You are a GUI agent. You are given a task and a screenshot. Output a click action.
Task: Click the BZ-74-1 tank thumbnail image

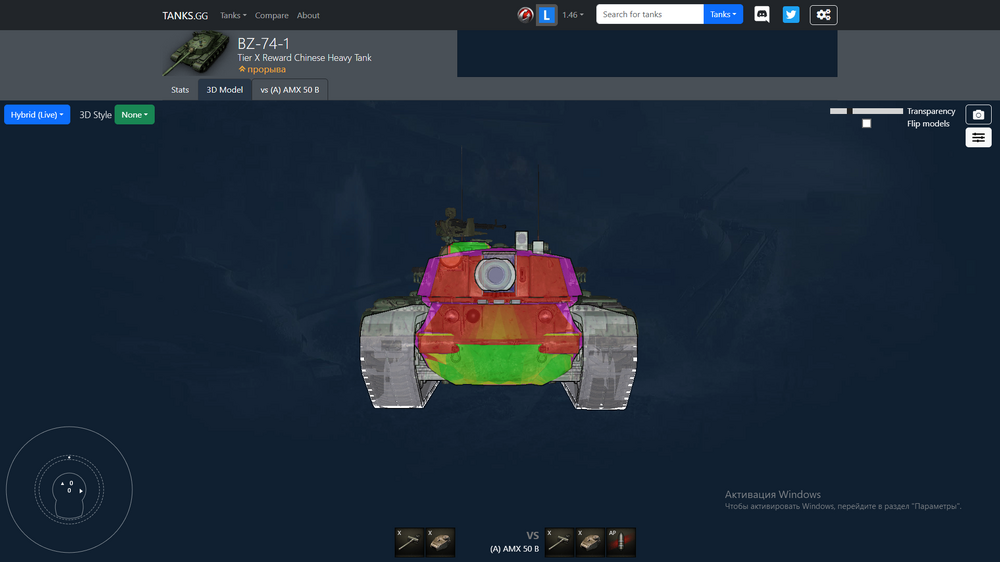pos(196,53)
